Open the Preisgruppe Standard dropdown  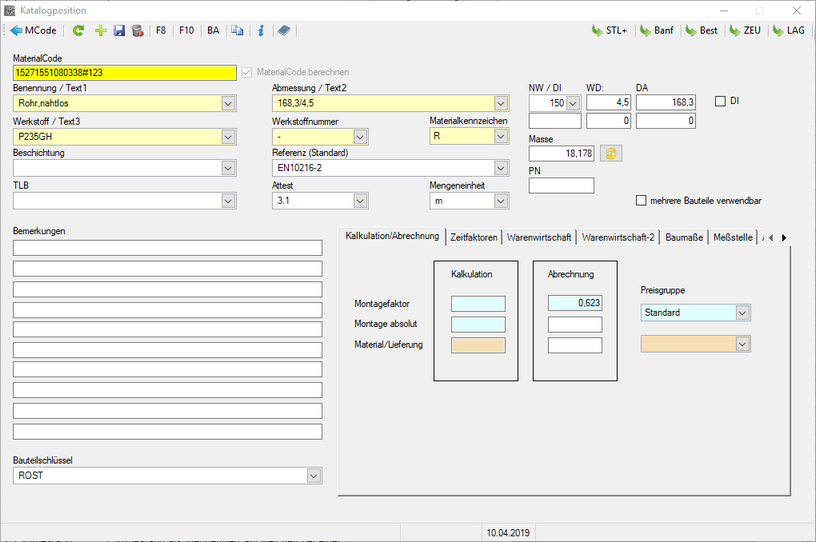coord(741,313)
